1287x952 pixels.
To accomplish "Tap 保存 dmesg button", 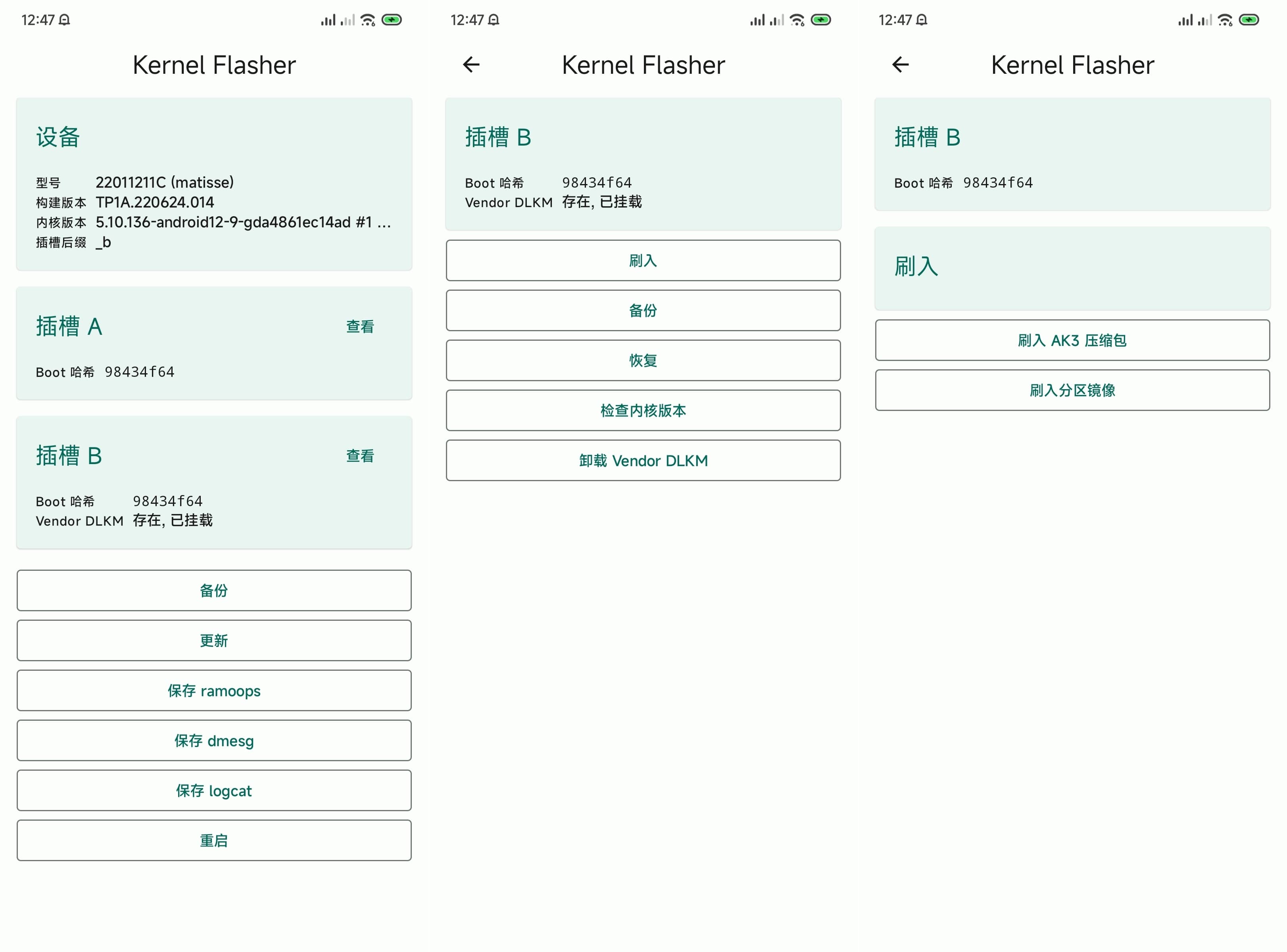I will tap(214, 741).
